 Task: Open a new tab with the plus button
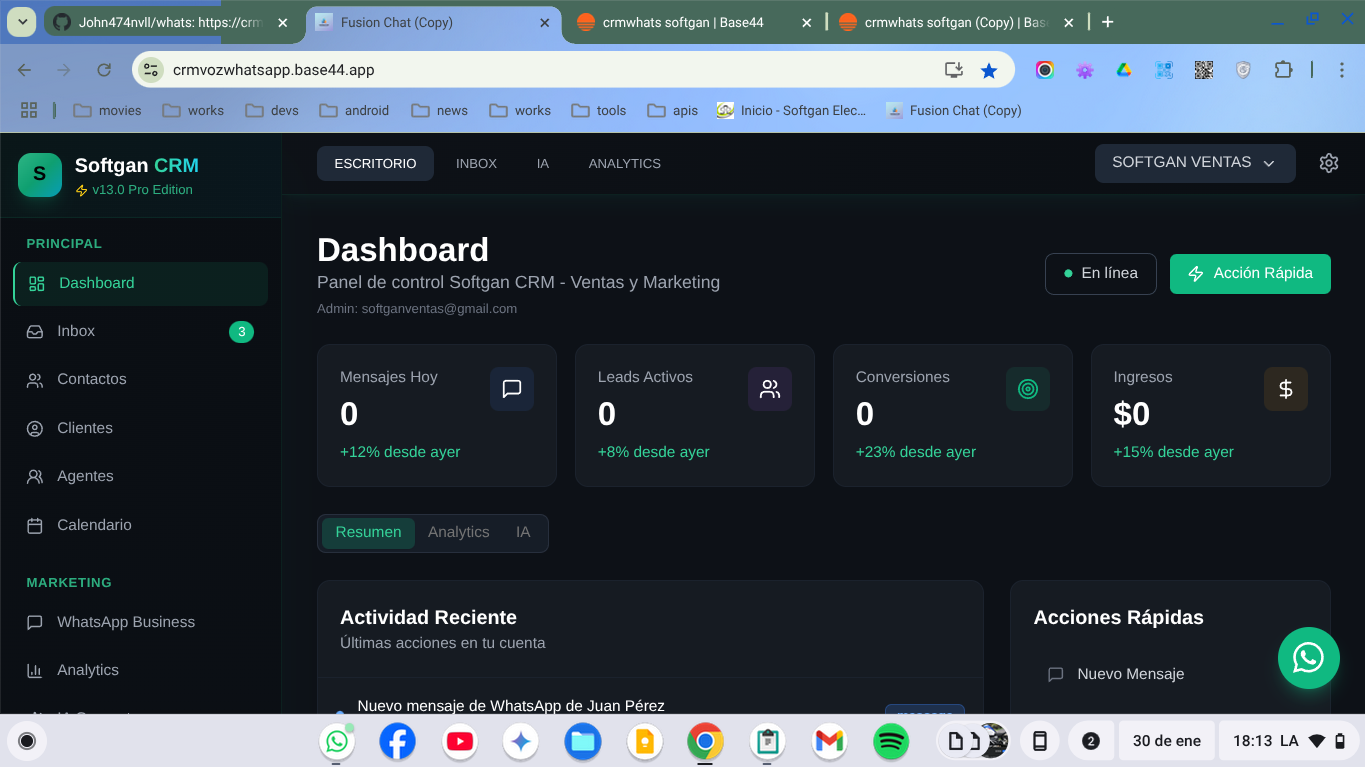pyautogui.click(x=1107, y=22)
